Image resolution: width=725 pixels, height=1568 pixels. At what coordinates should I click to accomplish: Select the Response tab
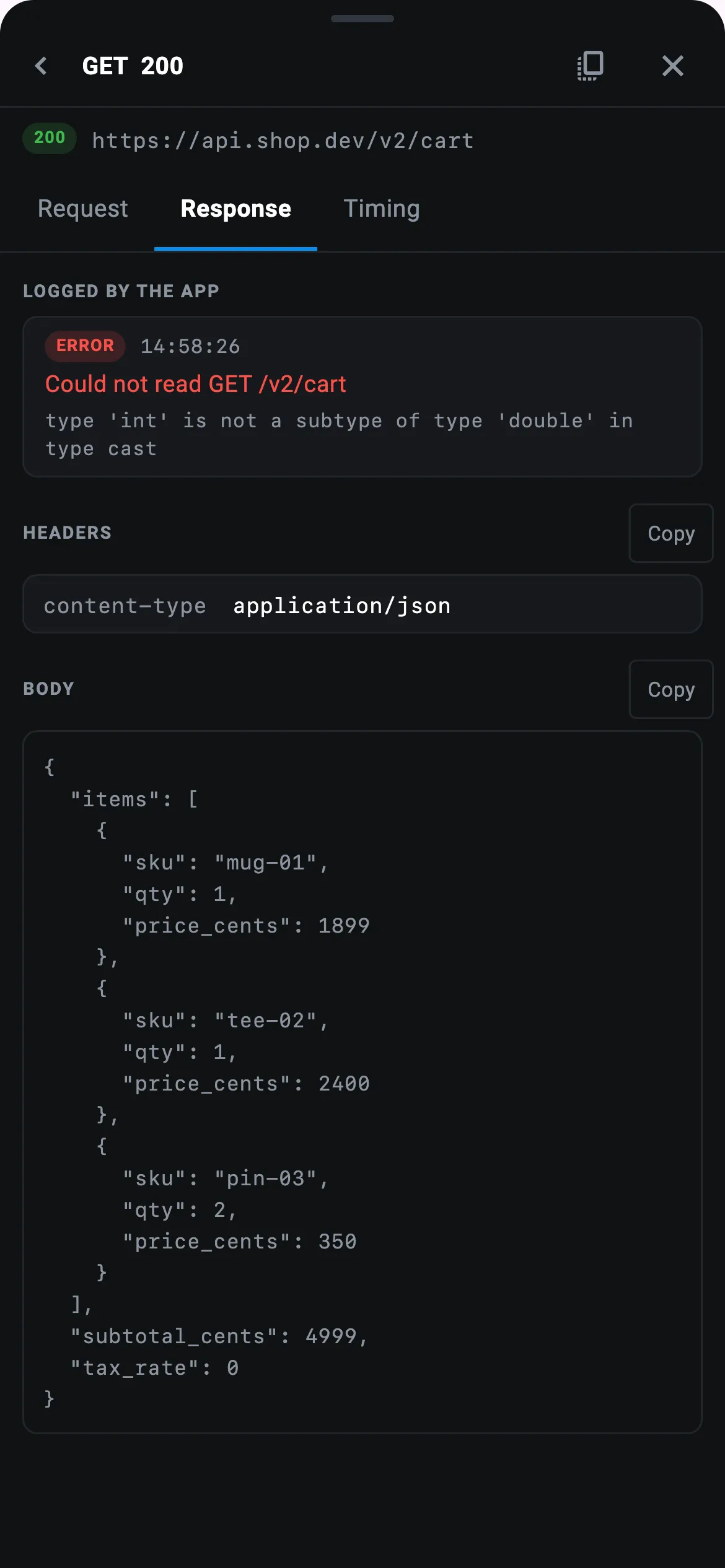coord(235,209)
